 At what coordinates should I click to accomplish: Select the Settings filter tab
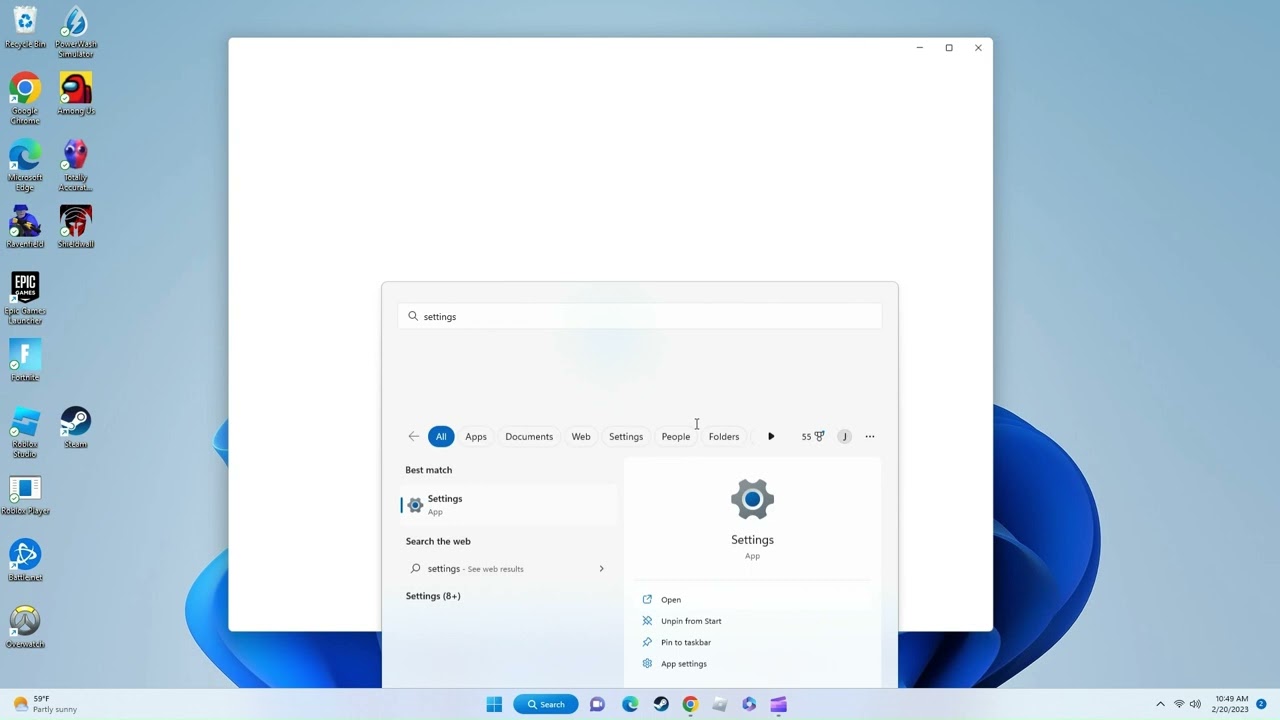(x=626, y=436)
